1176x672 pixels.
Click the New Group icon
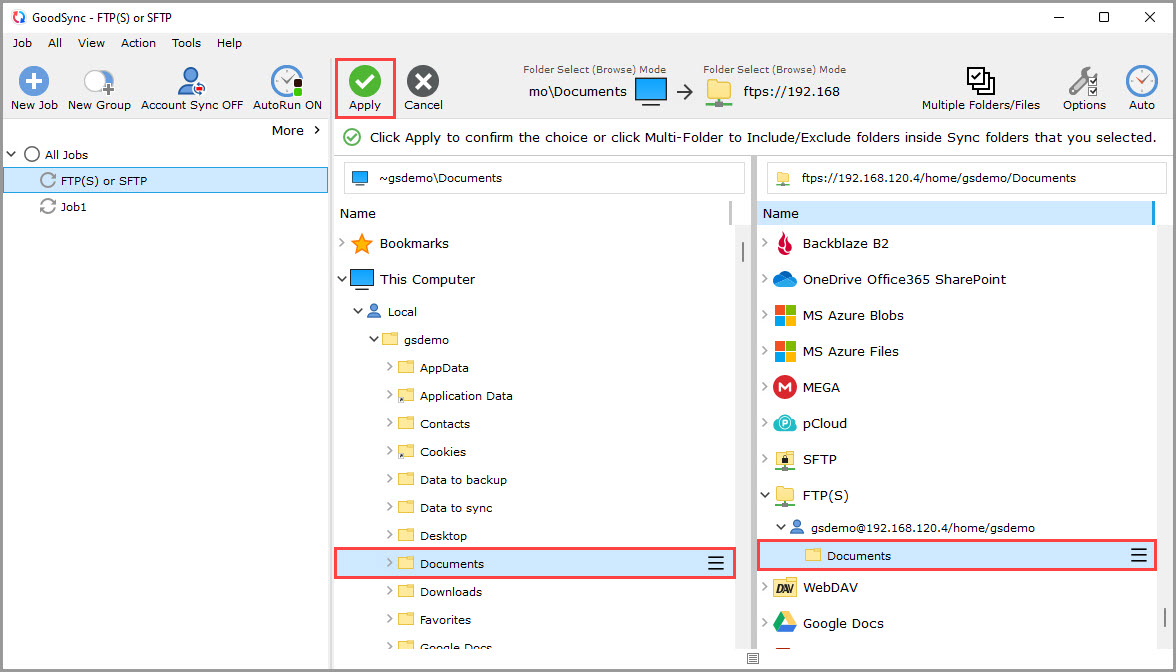(x=99, y=82)
